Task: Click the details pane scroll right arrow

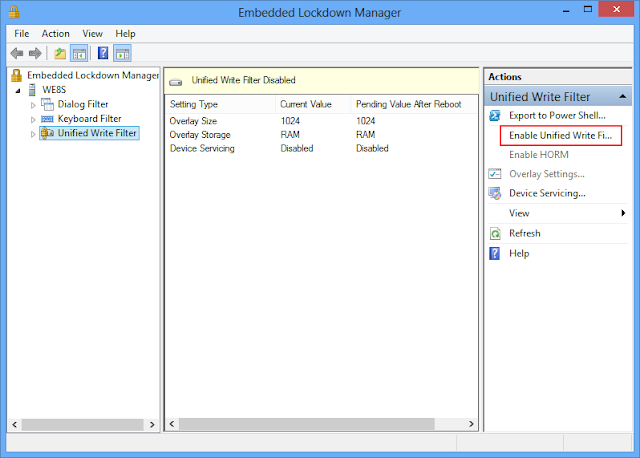Action: click(x=471, y=424)
